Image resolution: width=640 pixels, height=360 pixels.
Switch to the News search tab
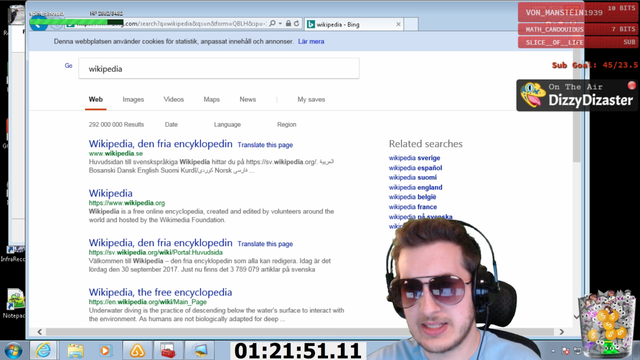click(x=248, y=100)
